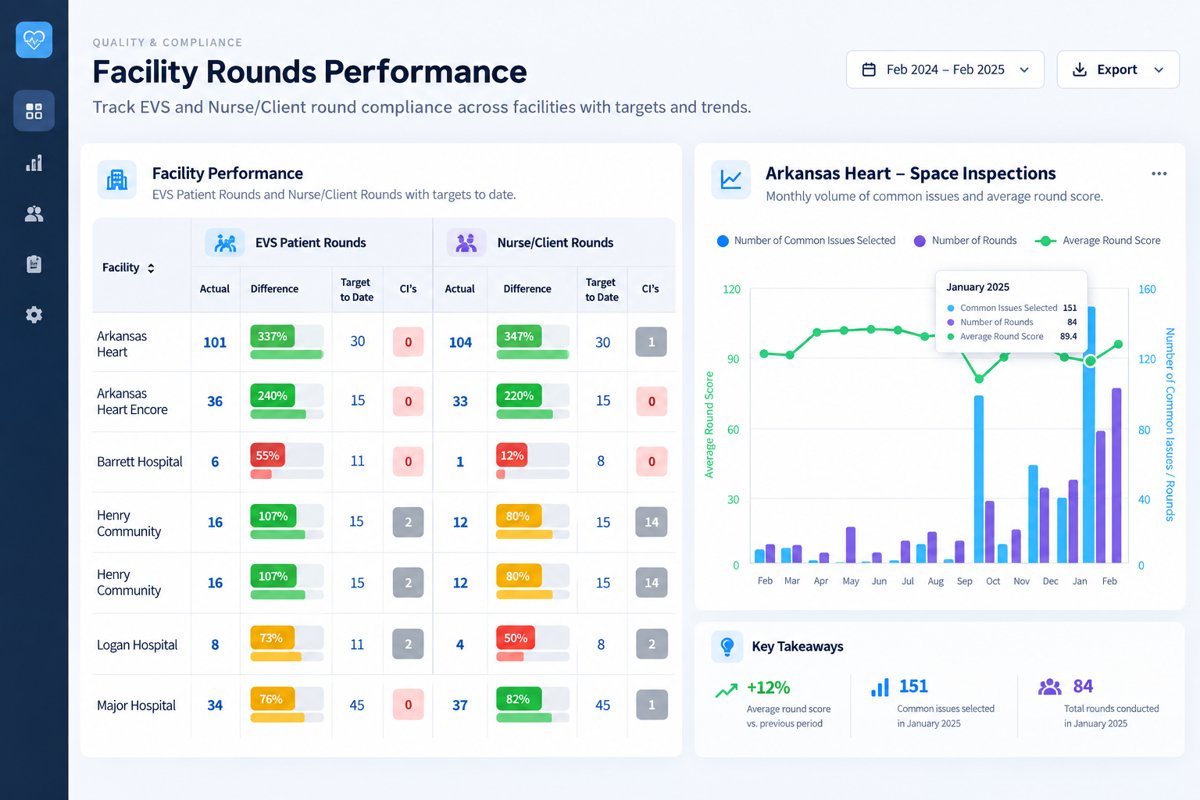Click January score point on green line
This screenshot has width=1200, height=800.
click(1090, 361)
